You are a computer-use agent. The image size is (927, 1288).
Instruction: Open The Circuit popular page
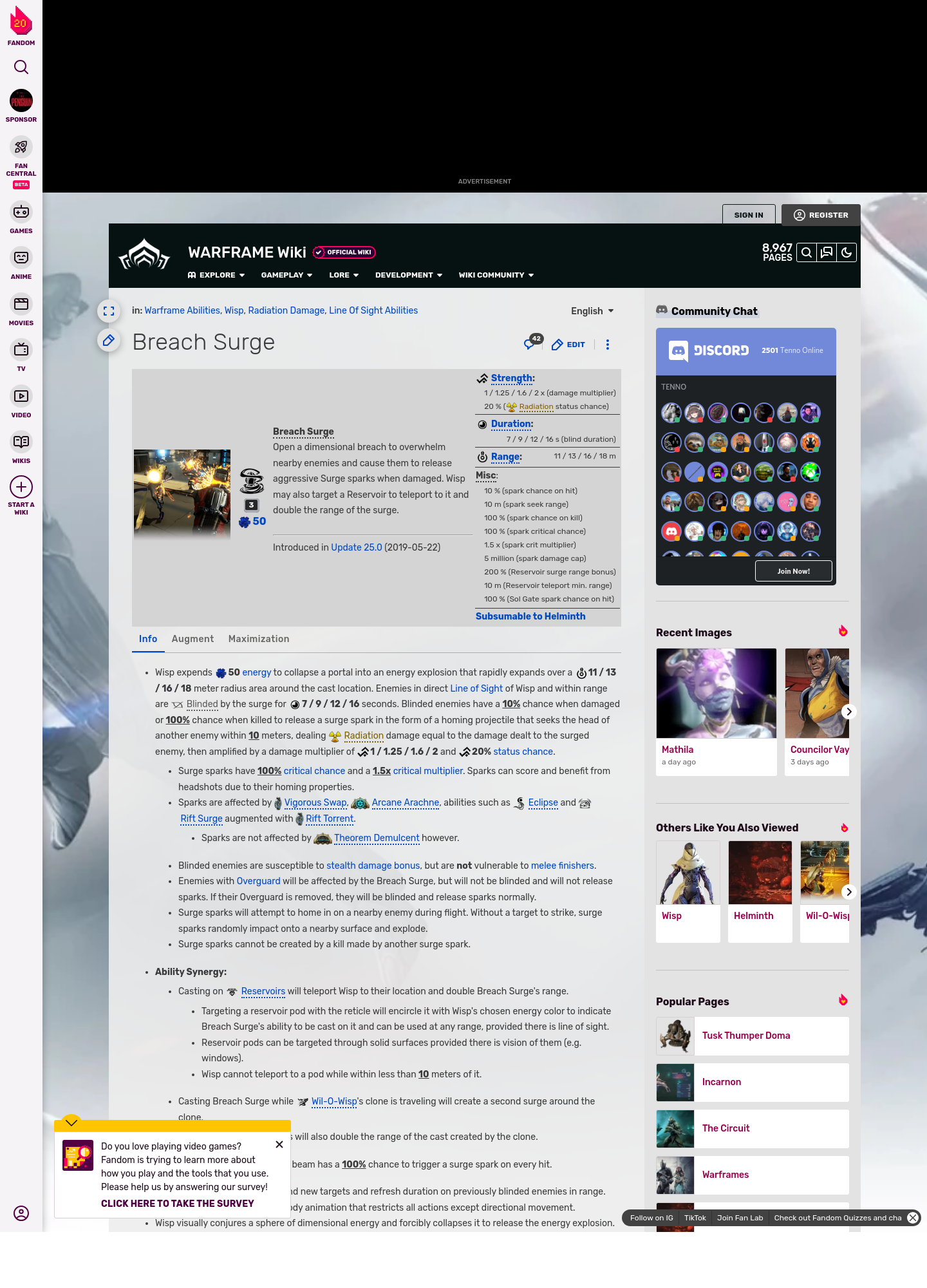coord(753,1128)
